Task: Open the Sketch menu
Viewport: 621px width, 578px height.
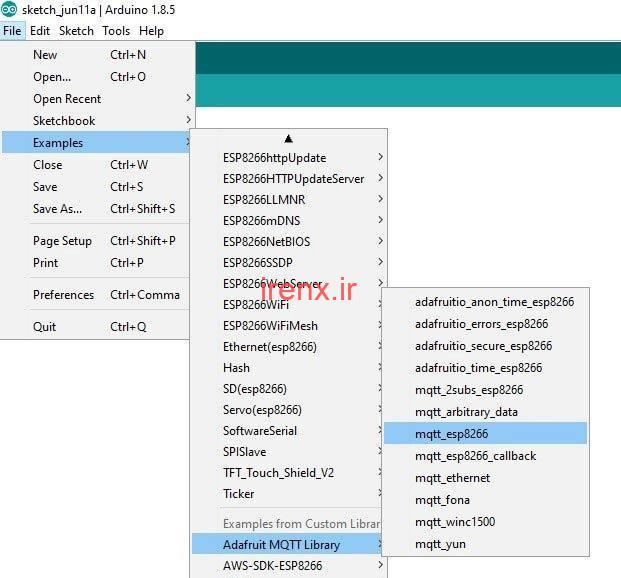Action: (76, 31)
